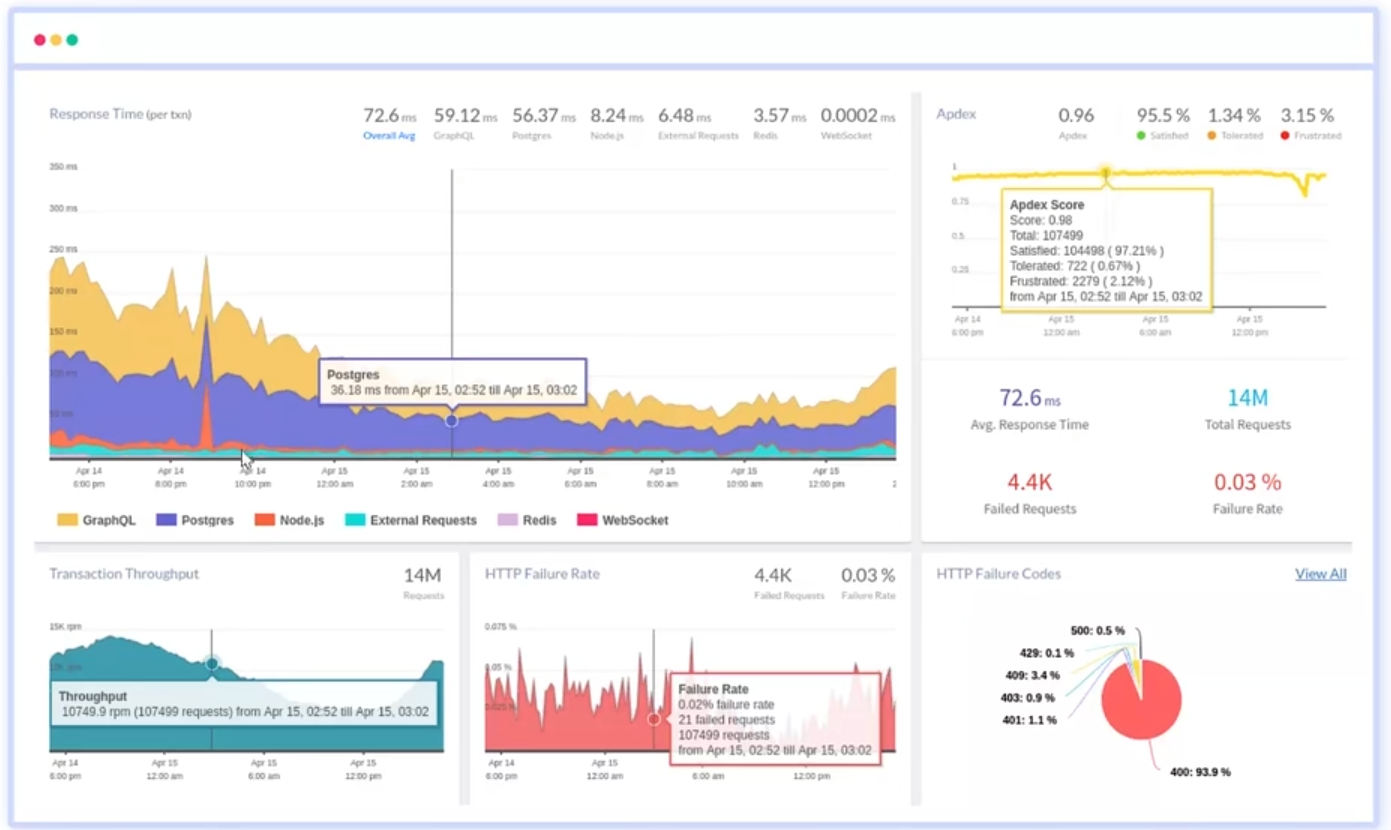Select the 0.0002 ms WebSocket metric
Screen dimensions: 1391x830
point(857,124)
